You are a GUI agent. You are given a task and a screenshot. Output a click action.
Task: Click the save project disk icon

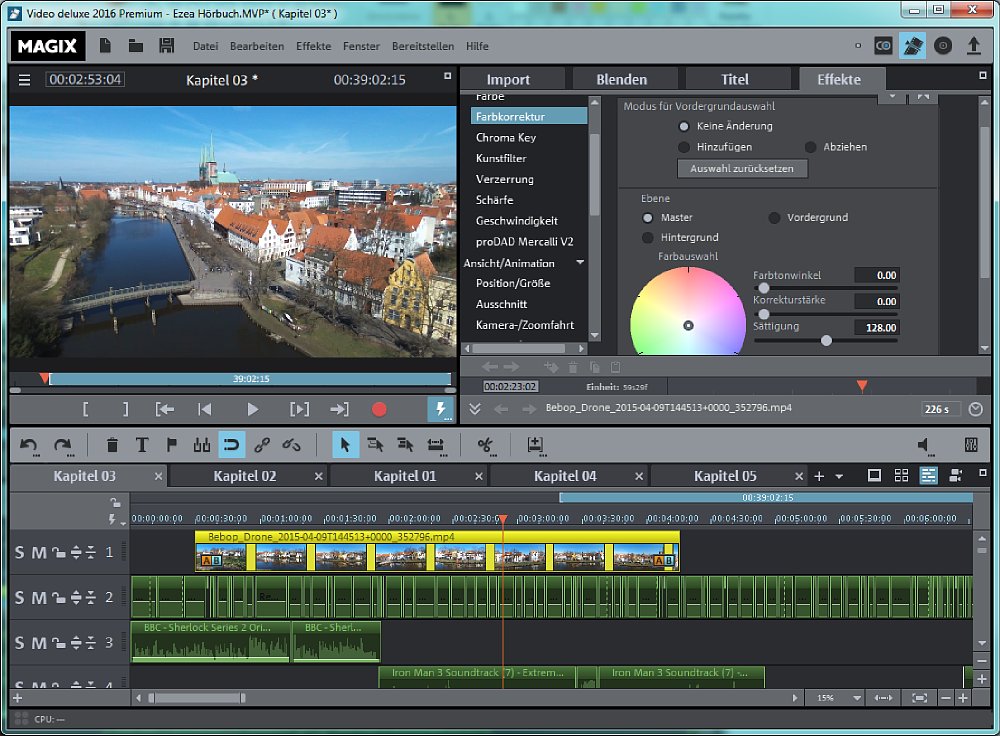167,46
